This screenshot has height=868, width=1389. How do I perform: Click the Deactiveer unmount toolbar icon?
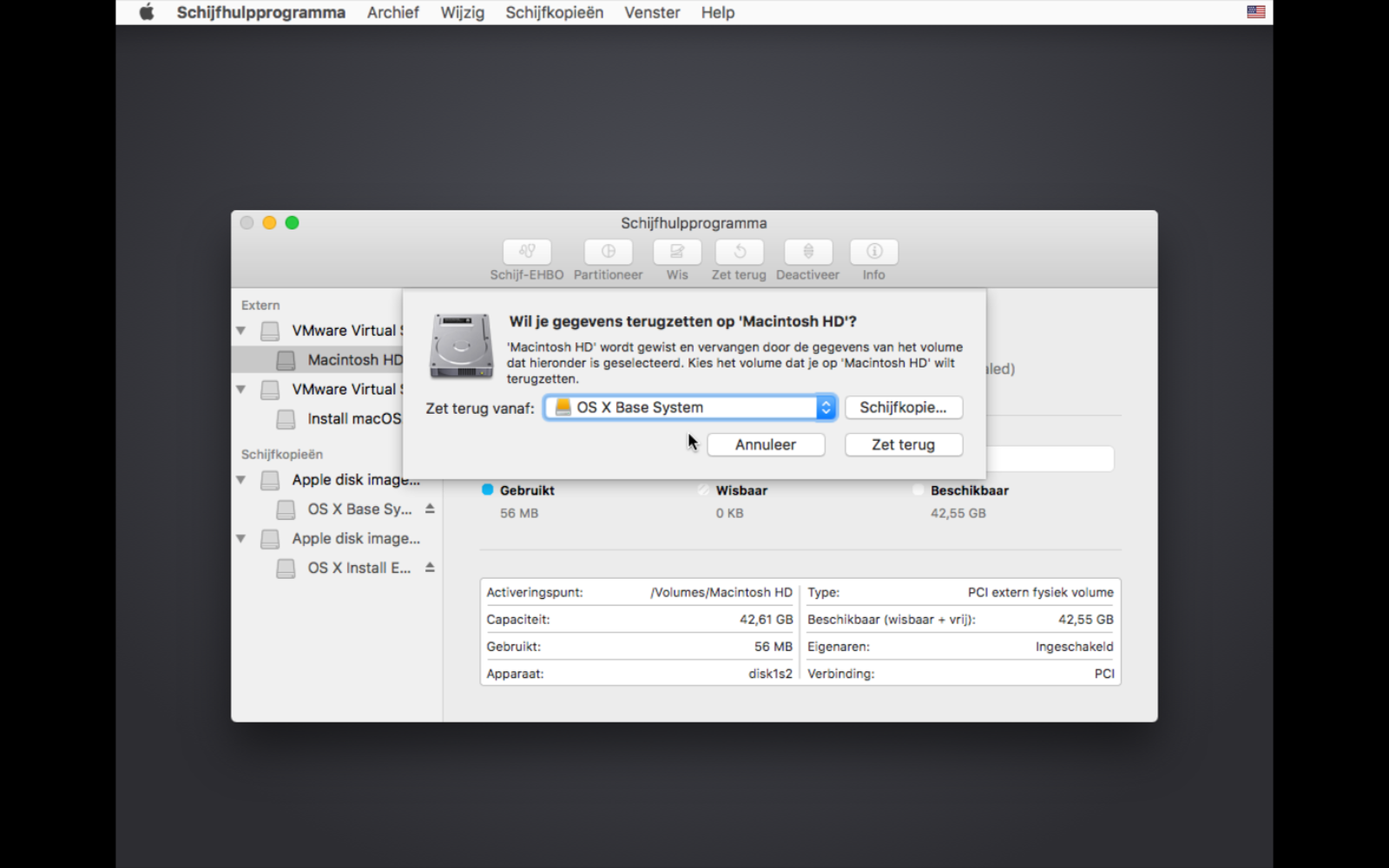[x=808, y=252]
